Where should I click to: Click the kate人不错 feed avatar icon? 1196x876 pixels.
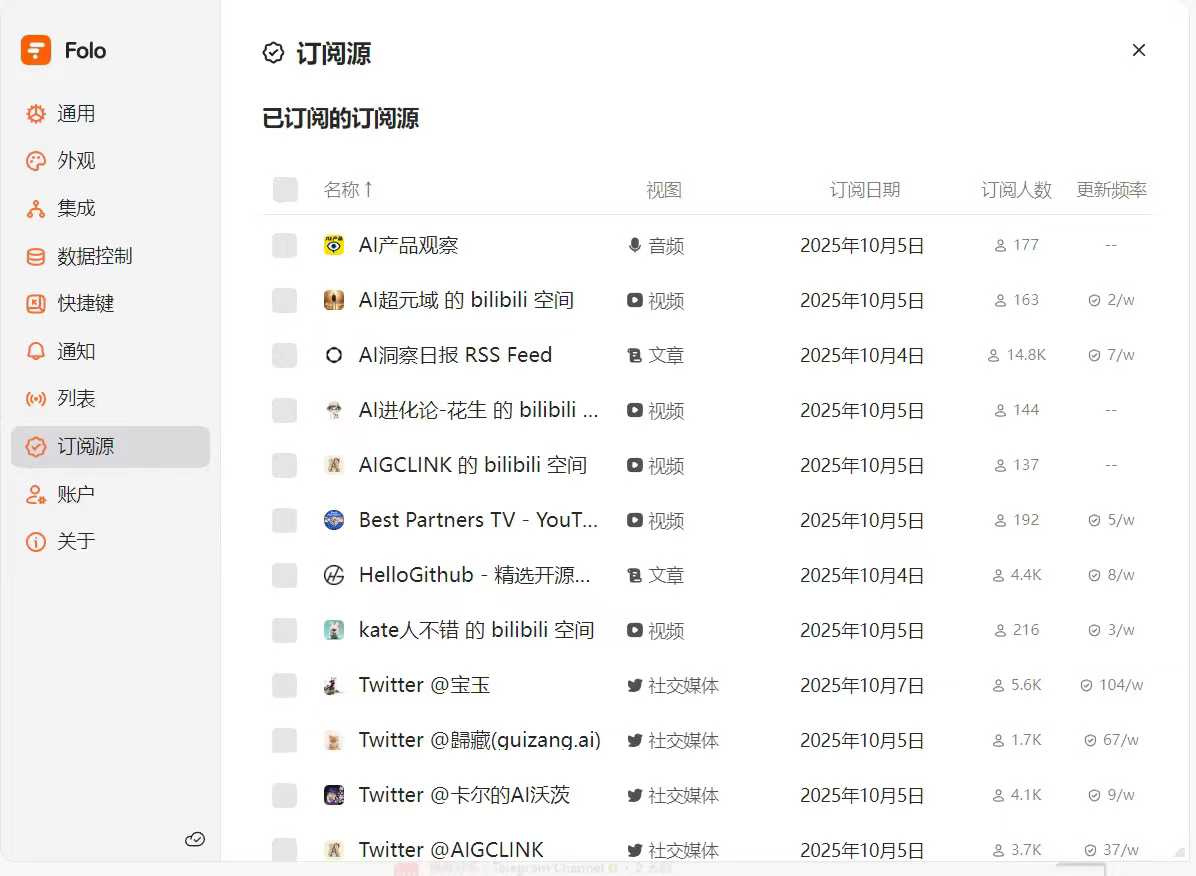(334, 630)
